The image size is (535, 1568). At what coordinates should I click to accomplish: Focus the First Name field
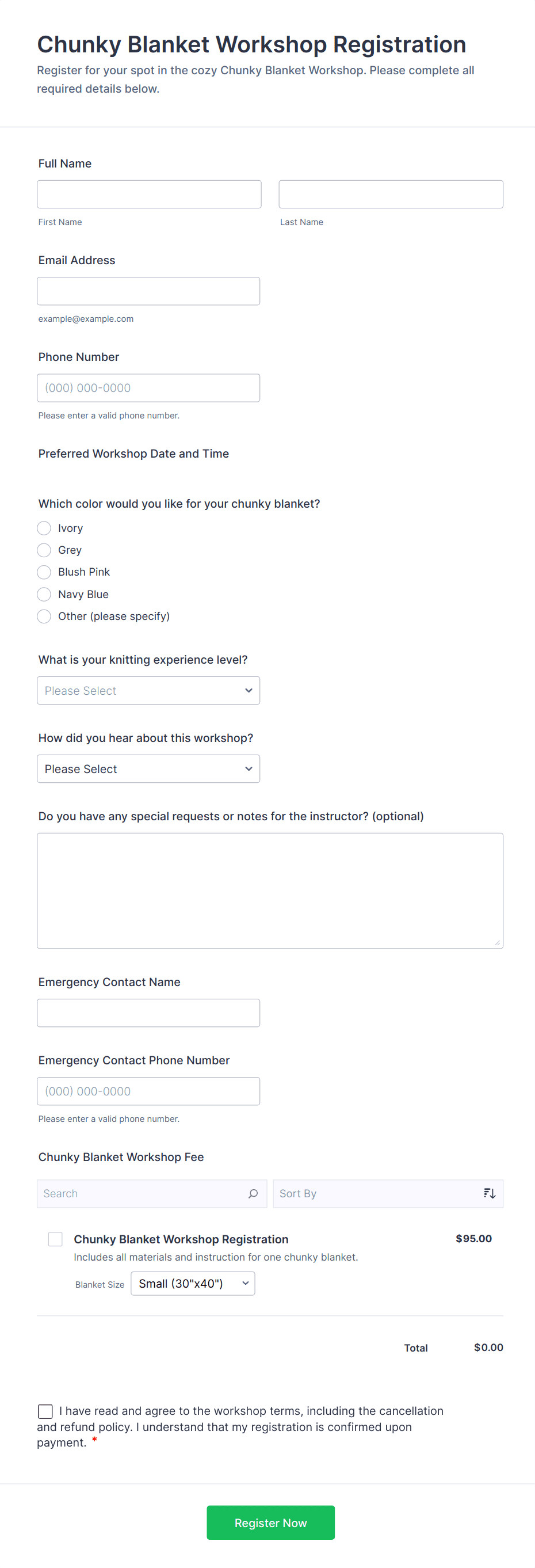(149, 194)
